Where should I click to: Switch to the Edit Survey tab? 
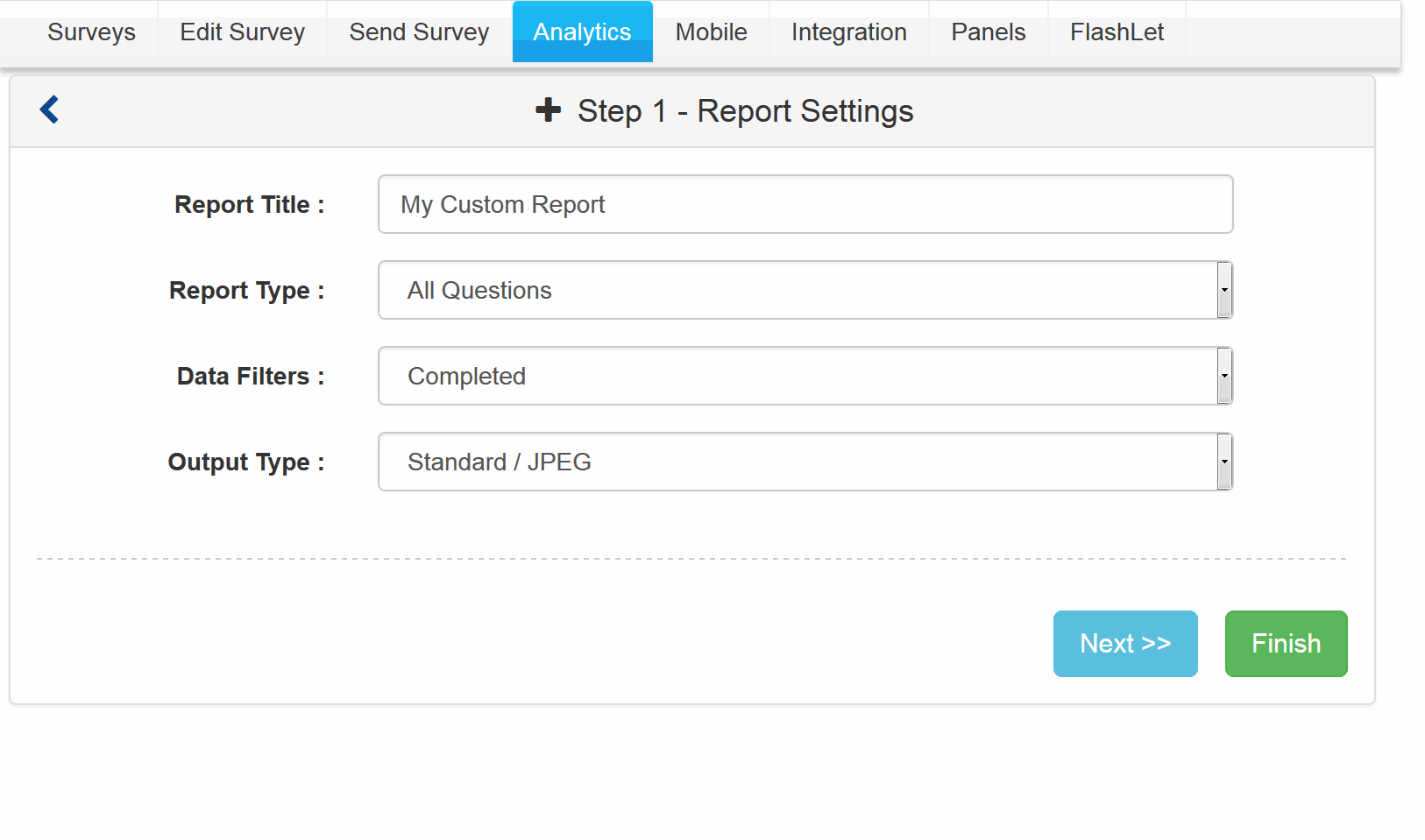[242, 32]
